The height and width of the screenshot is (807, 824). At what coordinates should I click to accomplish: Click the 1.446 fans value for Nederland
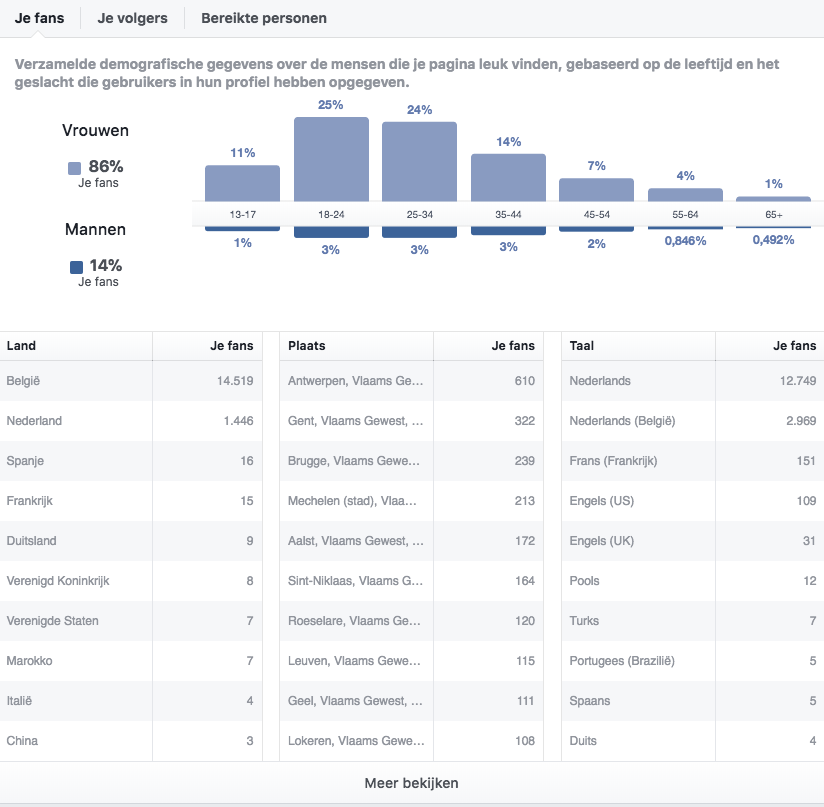(x=238, y=421)
